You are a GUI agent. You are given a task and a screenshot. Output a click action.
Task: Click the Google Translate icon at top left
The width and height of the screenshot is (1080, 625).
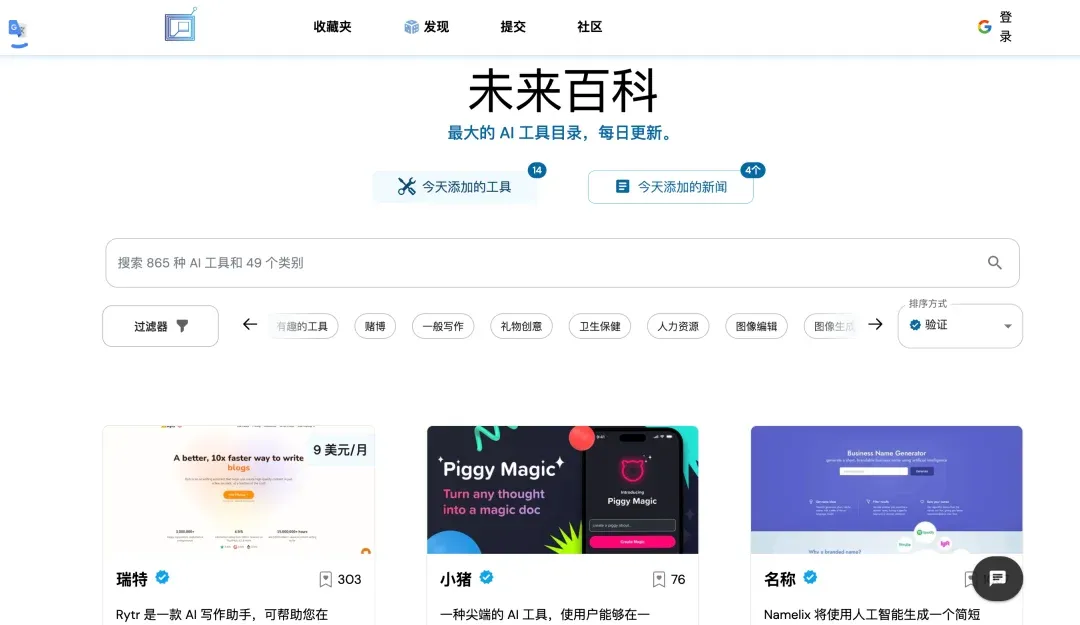point(18,32)
